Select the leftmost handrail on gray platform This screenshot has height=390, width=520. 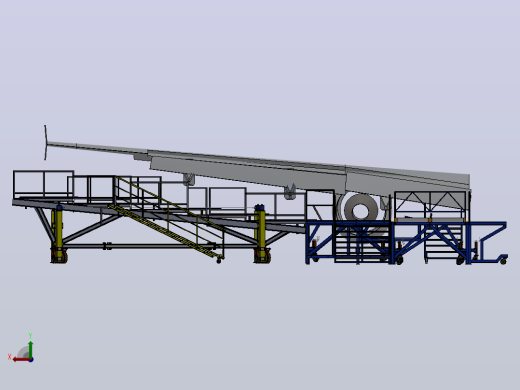click(43, 184)
